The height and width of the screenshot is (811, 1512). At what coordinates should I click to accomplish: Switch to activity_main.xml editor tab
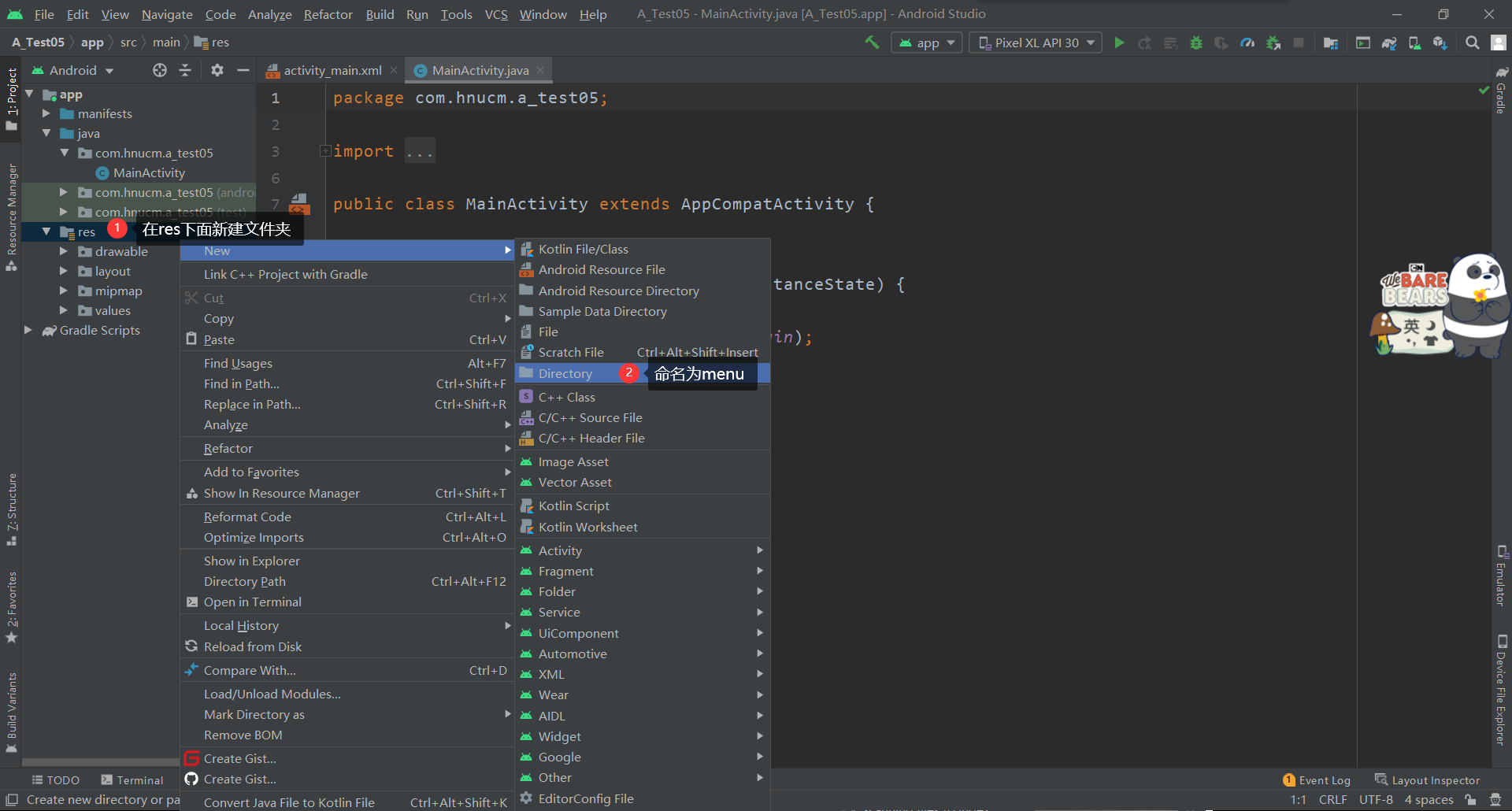pos(332,70)
